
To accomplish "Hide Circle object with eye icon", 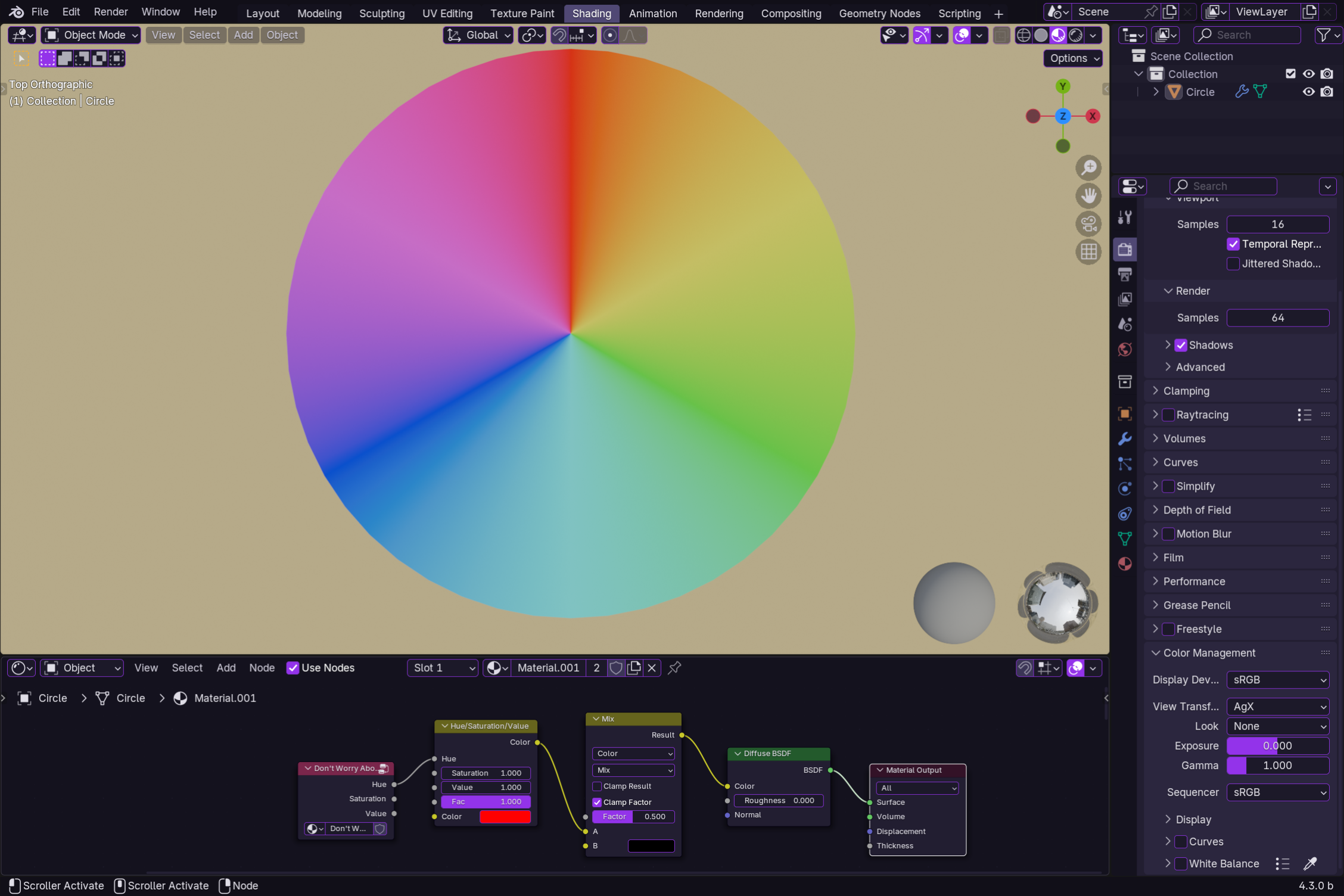I will pyautogui.click(x=1308, y=92).
